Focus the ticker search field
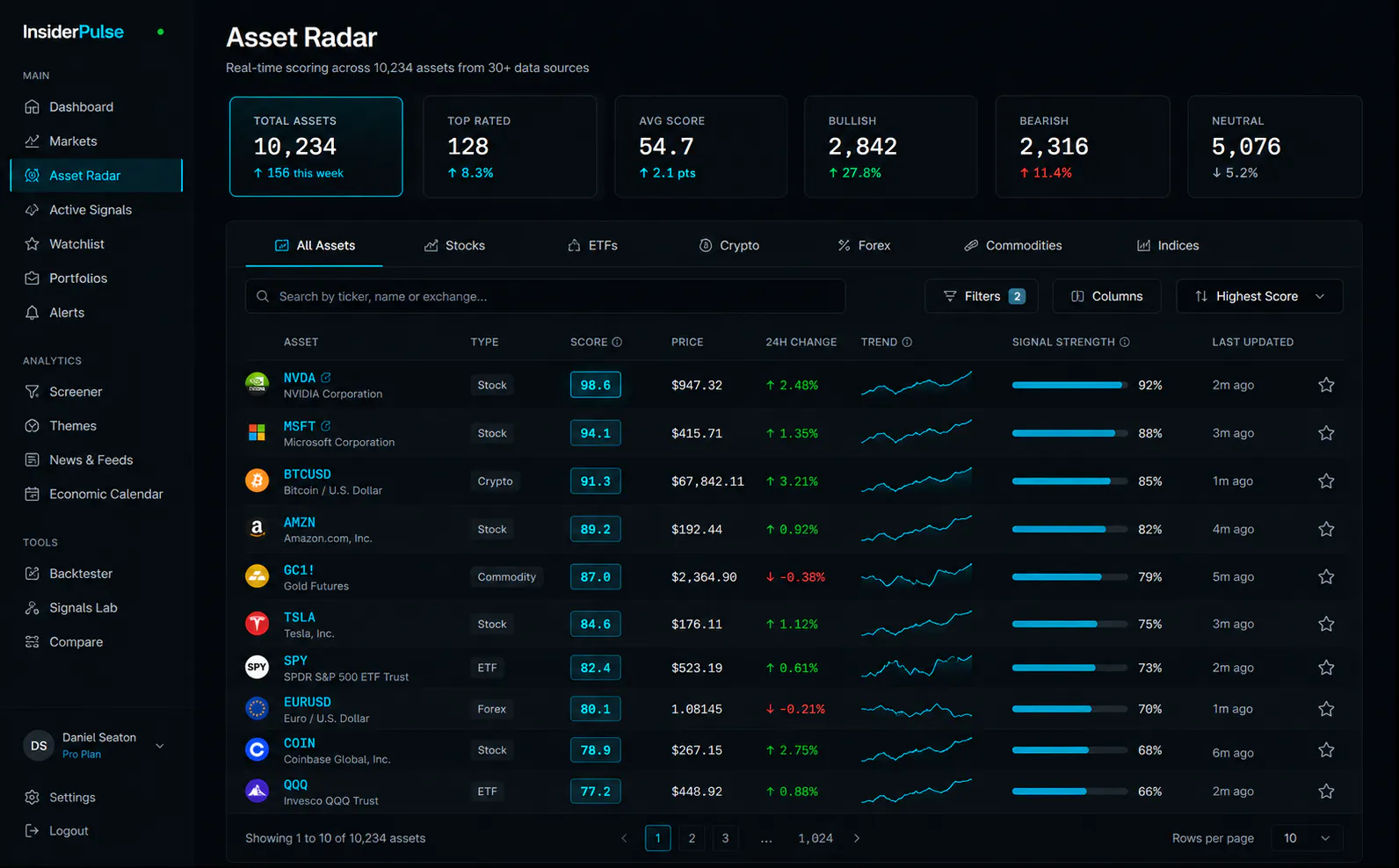1399x868 pixels. click(x=545, y=296)
